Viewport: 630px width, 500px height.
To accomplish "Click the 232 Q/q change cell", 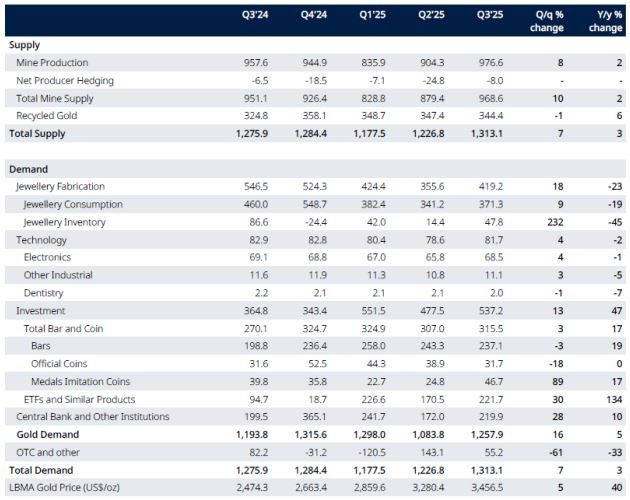I will pyautogui.click(x=557, y=222).
